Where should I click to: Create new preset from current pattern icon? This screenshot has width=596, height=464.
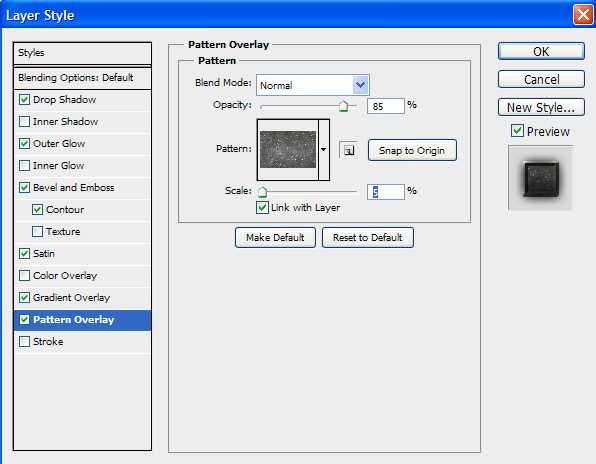click(x=349, y=150)
